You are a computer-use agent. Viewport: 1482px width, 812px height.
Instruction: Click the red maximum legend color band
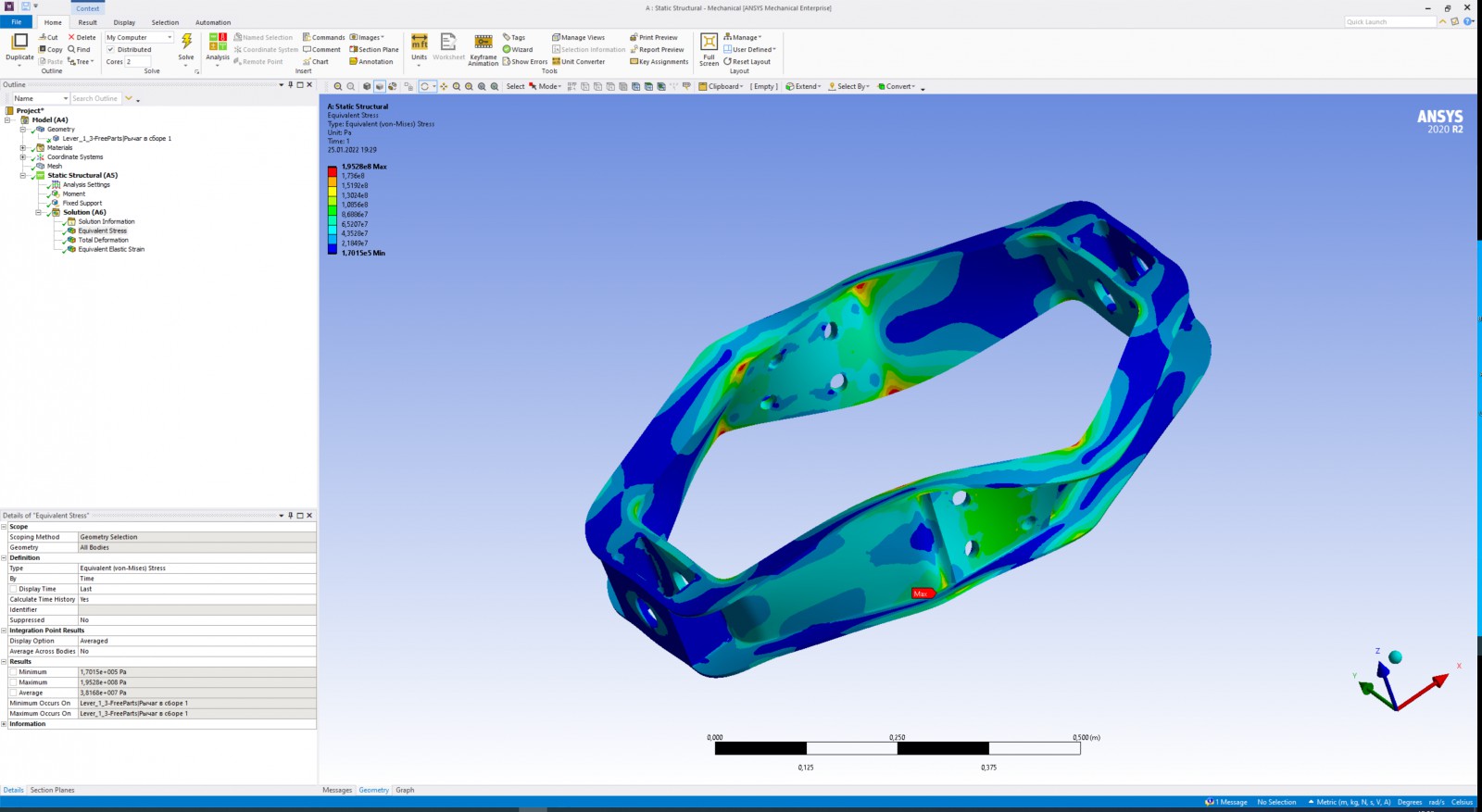pyautogui.click(x=332, y=171)
